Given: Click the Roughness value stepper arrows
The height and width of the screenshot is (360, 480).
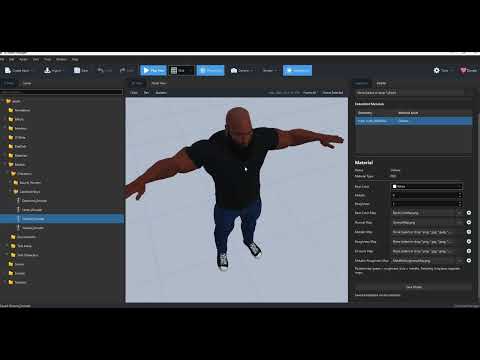Looking at the screenshot, I should click(460, 204).
